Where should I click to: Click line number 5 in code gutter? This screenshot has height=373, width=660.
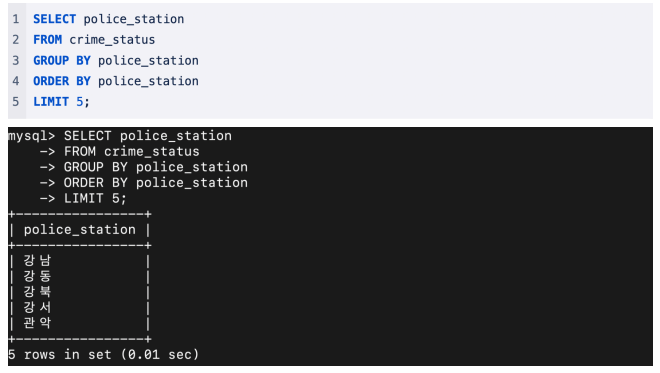[x=16, y=101]
